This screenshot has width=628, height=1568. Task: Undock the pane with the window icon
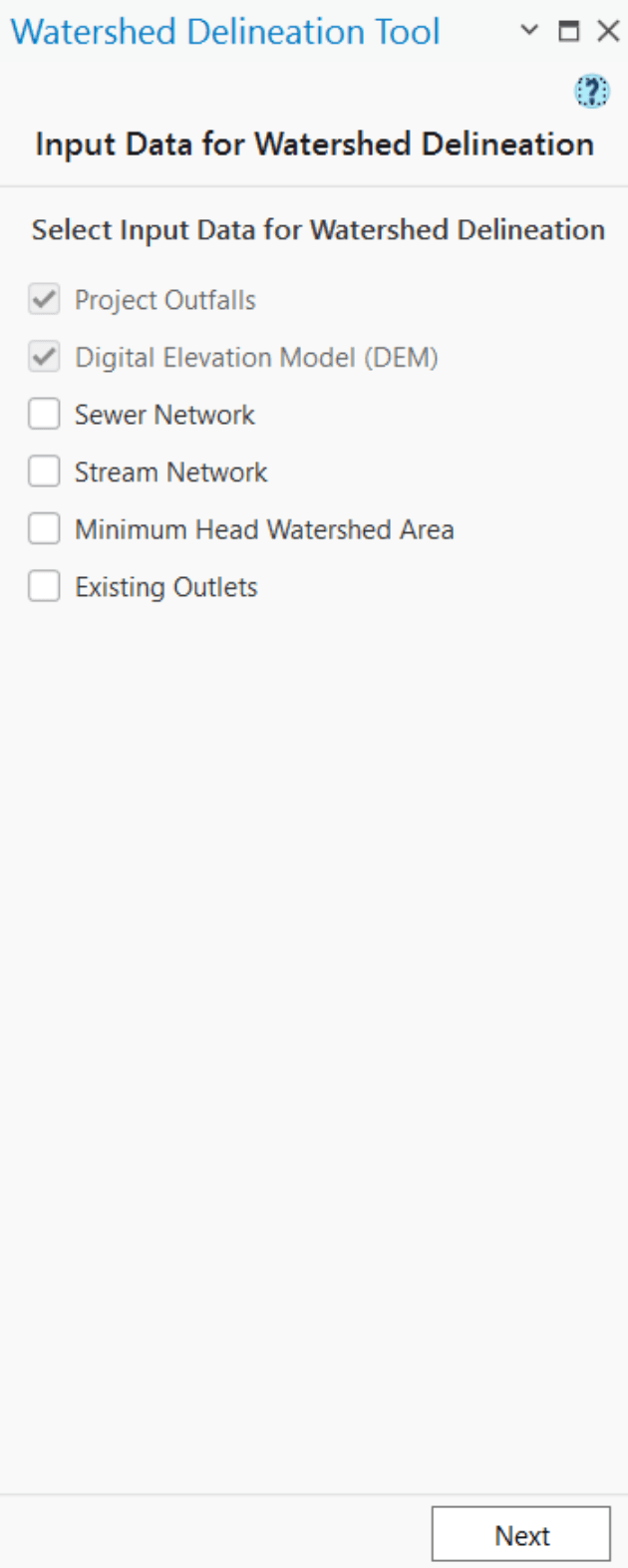pyautogui.click(x=568, y=31)
